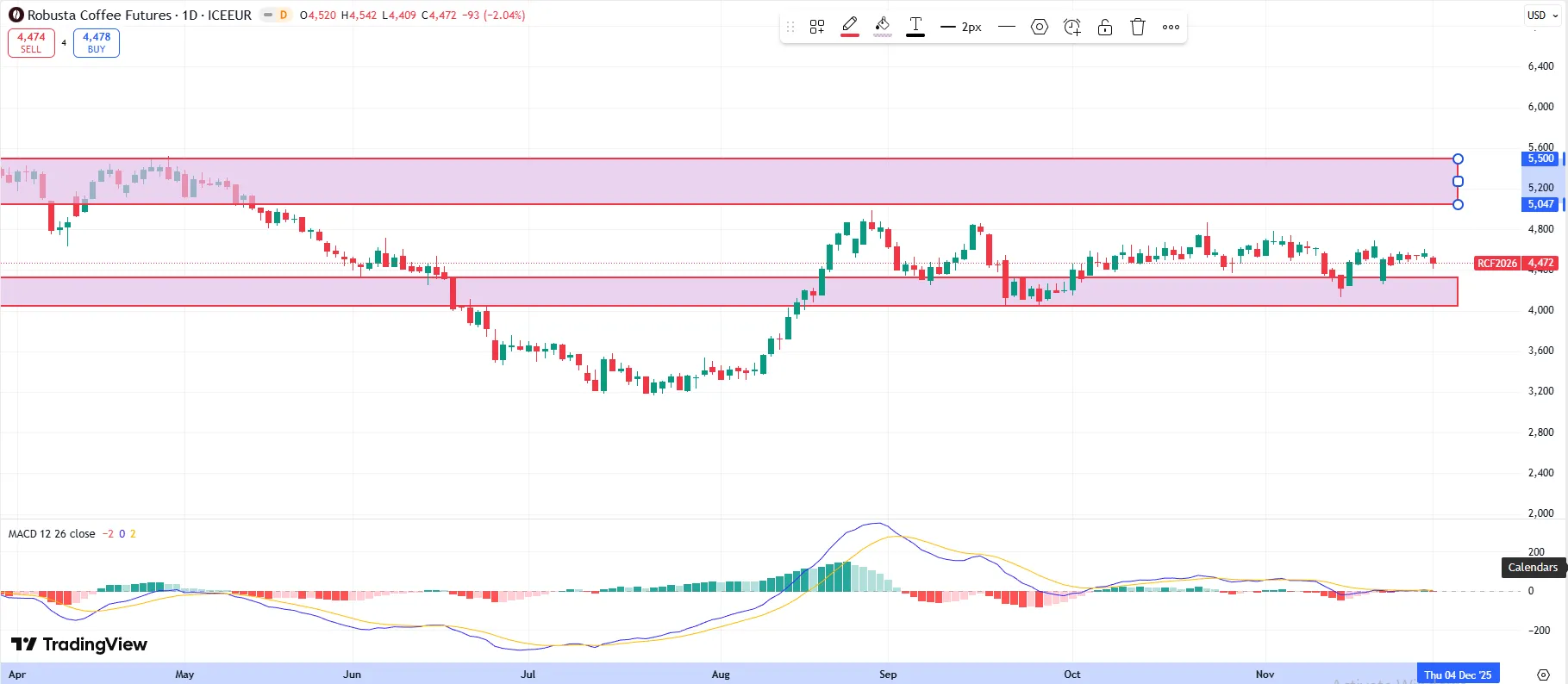Click the MACD 12 26 close indicator label
The height and width of the screenshot is (684, 1568).
(x=52, y=534)
